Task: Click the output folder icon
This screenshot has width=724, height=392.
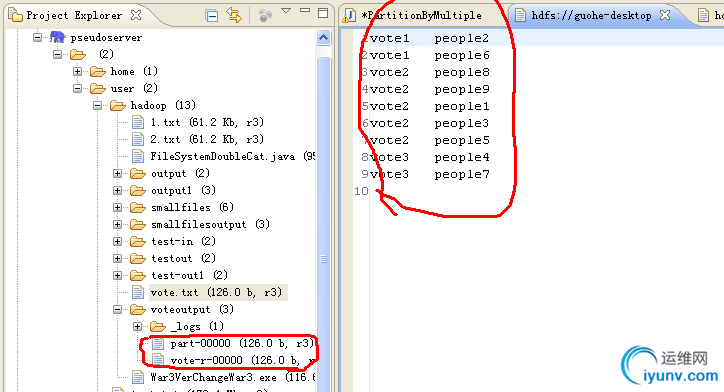Action: (x=138, y=174)
